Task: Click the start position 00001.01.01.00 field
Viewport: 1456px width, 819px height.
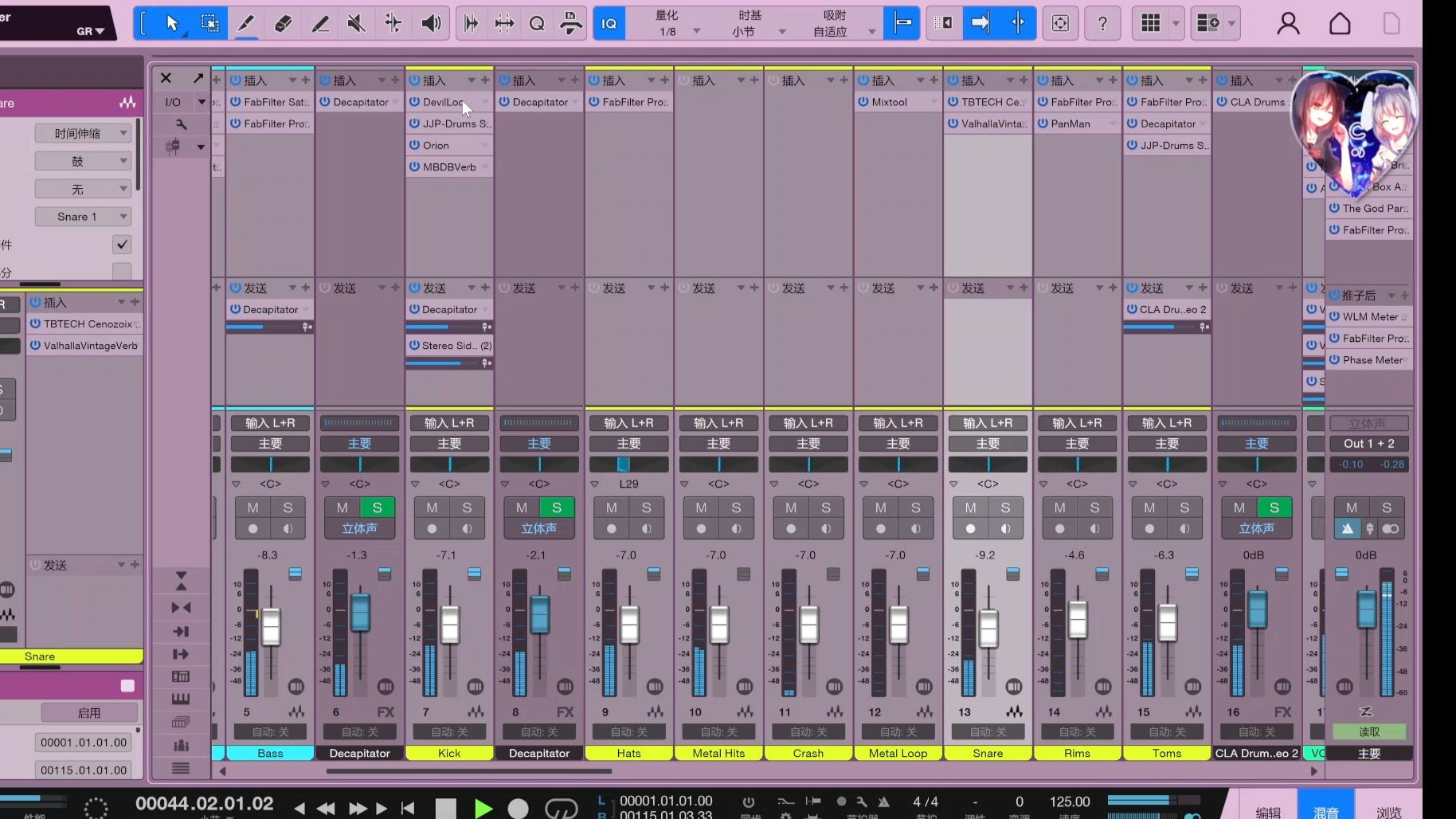Action: point(84,743)
